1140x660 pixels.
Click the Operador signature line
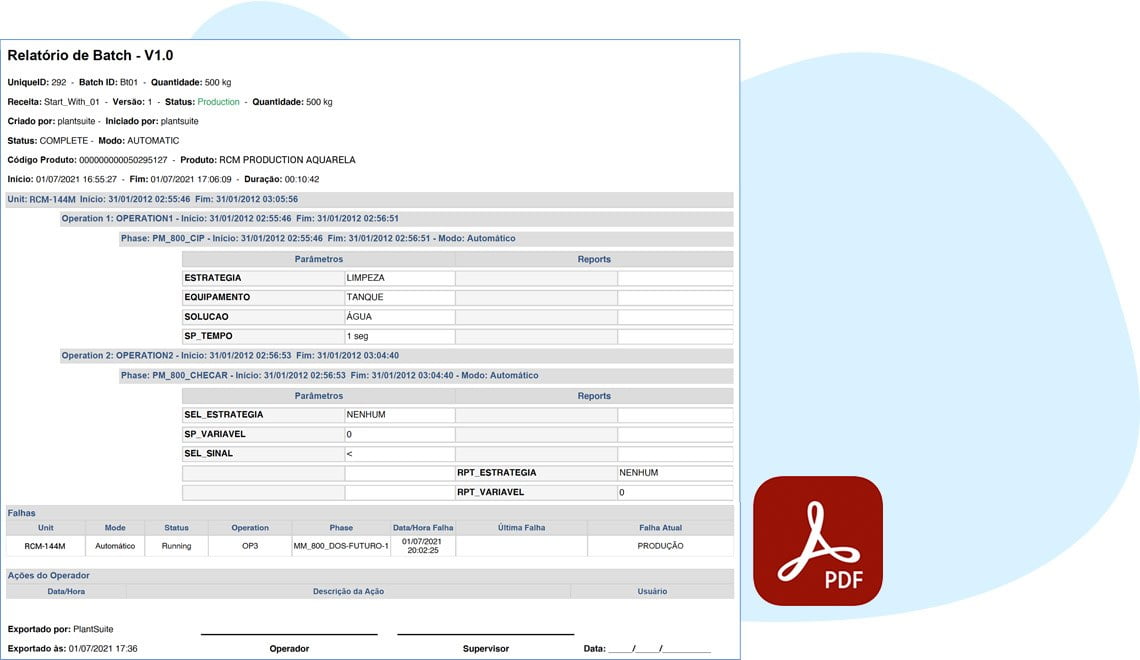(x=289, y=635)
